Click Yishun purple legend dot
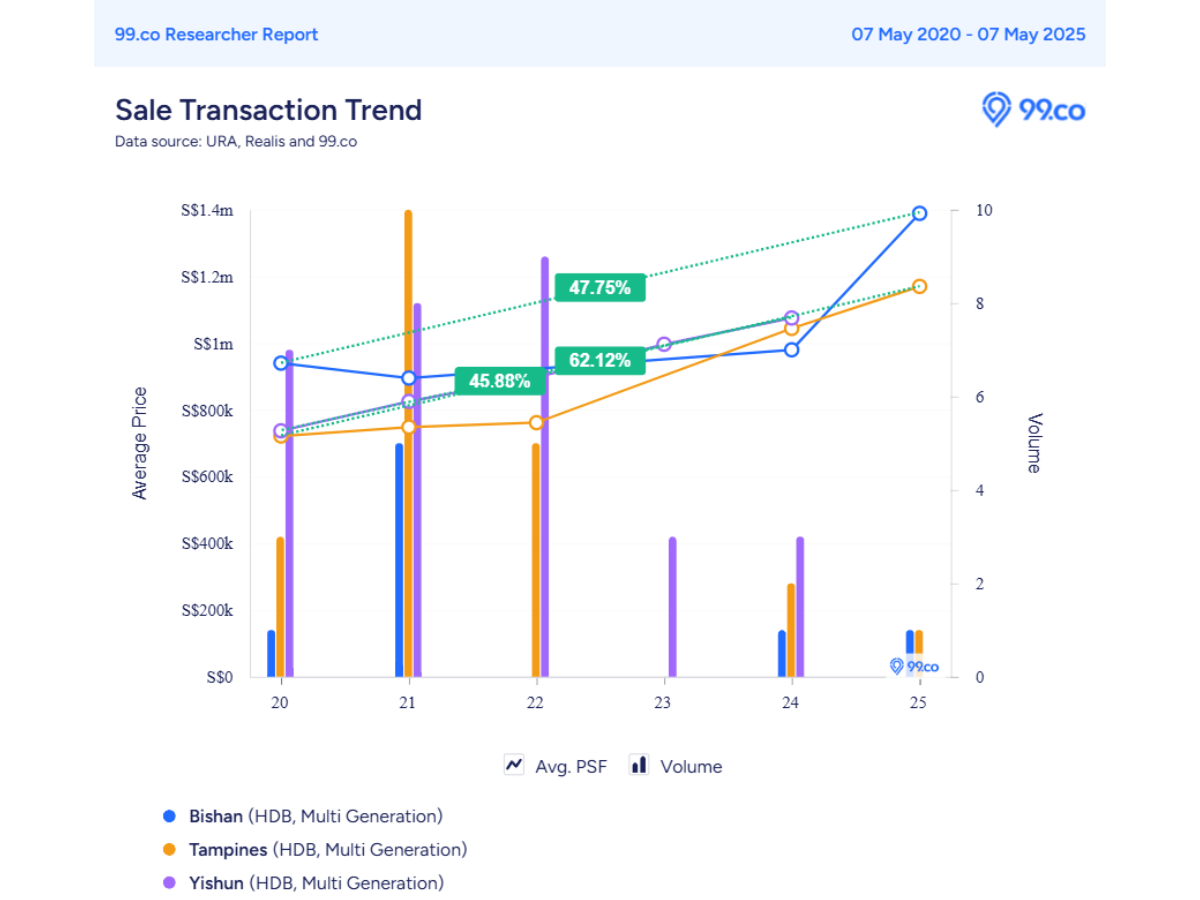 pos(169,883)
